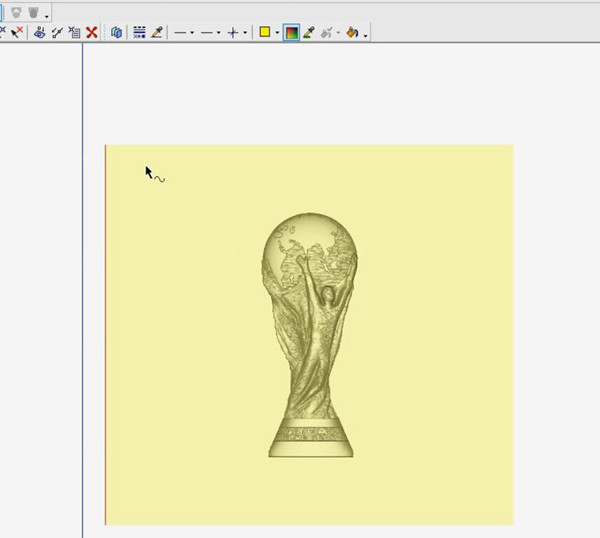Click the eyedropper next to gradient button
The width and height of the screenshot is (600, 538).
tap(309, 32)
